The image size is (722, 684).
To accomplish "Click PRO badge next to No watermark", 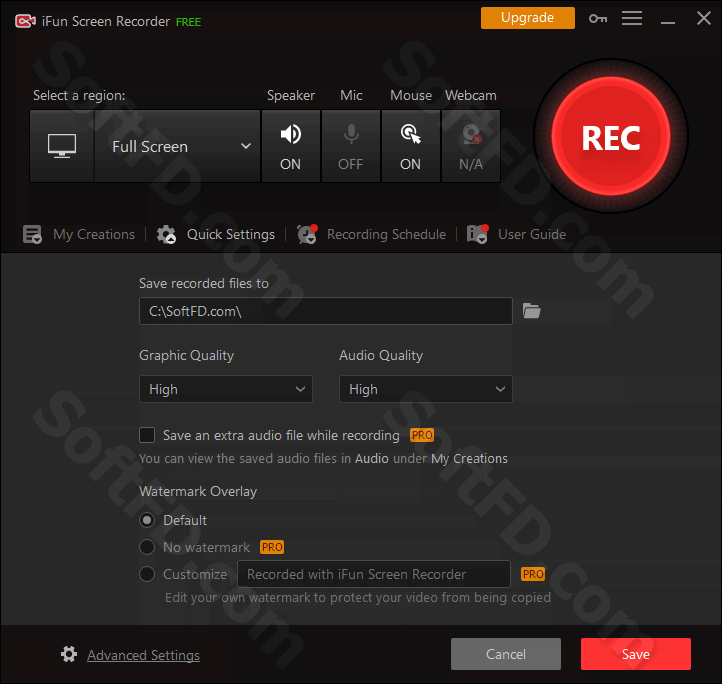I will [272, 547].
